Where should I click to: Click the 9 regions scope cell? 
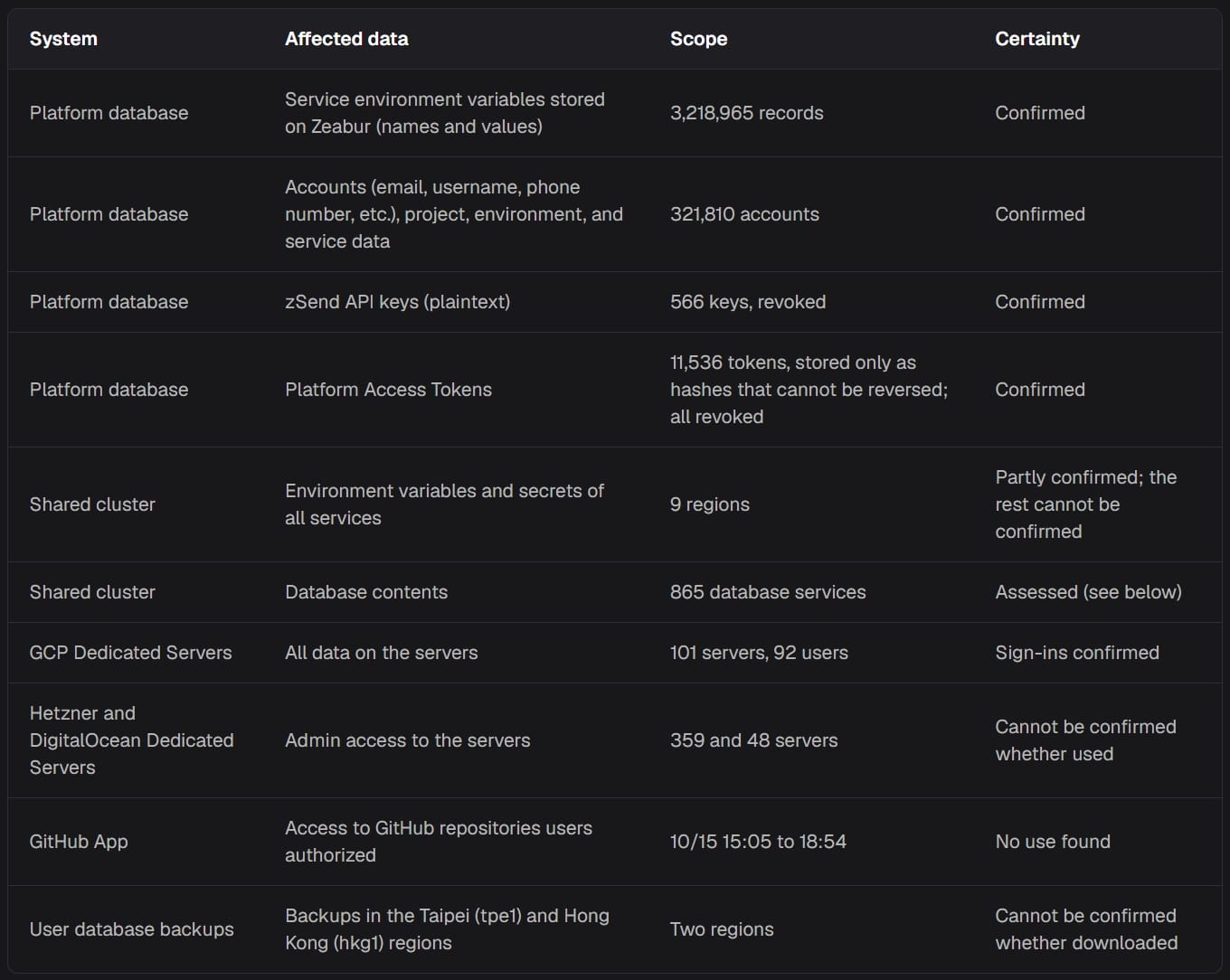(710, 504)
